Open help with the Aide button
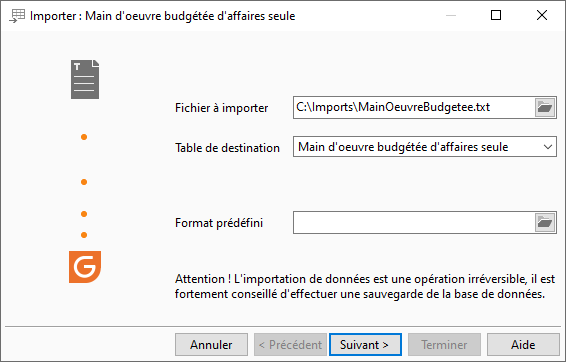Image resolution: width=566 pixels, height=362 pixels. (x=523, y=345)
